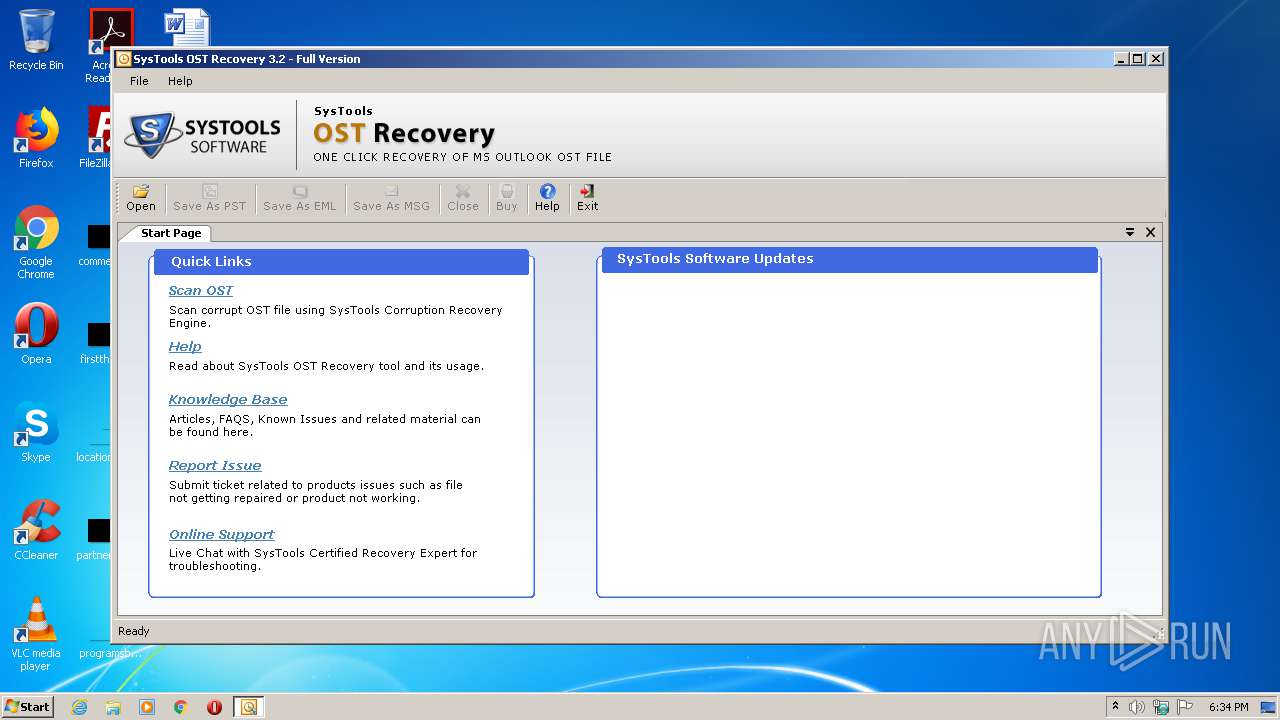Click the SysTools Software Updates header

(849, 259)
